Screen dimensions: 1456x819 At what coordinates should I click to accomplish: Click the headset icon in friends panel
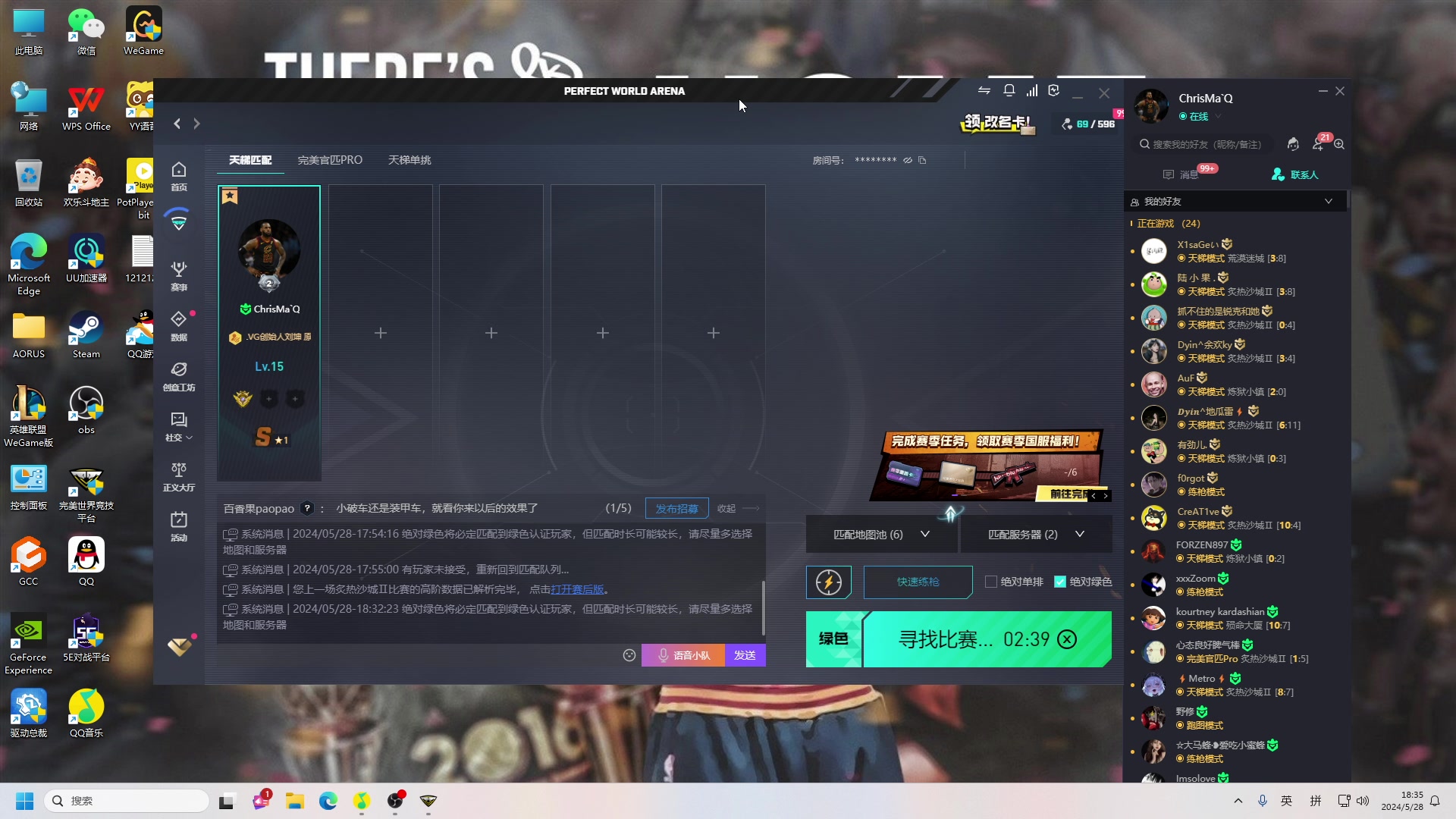1294,144
